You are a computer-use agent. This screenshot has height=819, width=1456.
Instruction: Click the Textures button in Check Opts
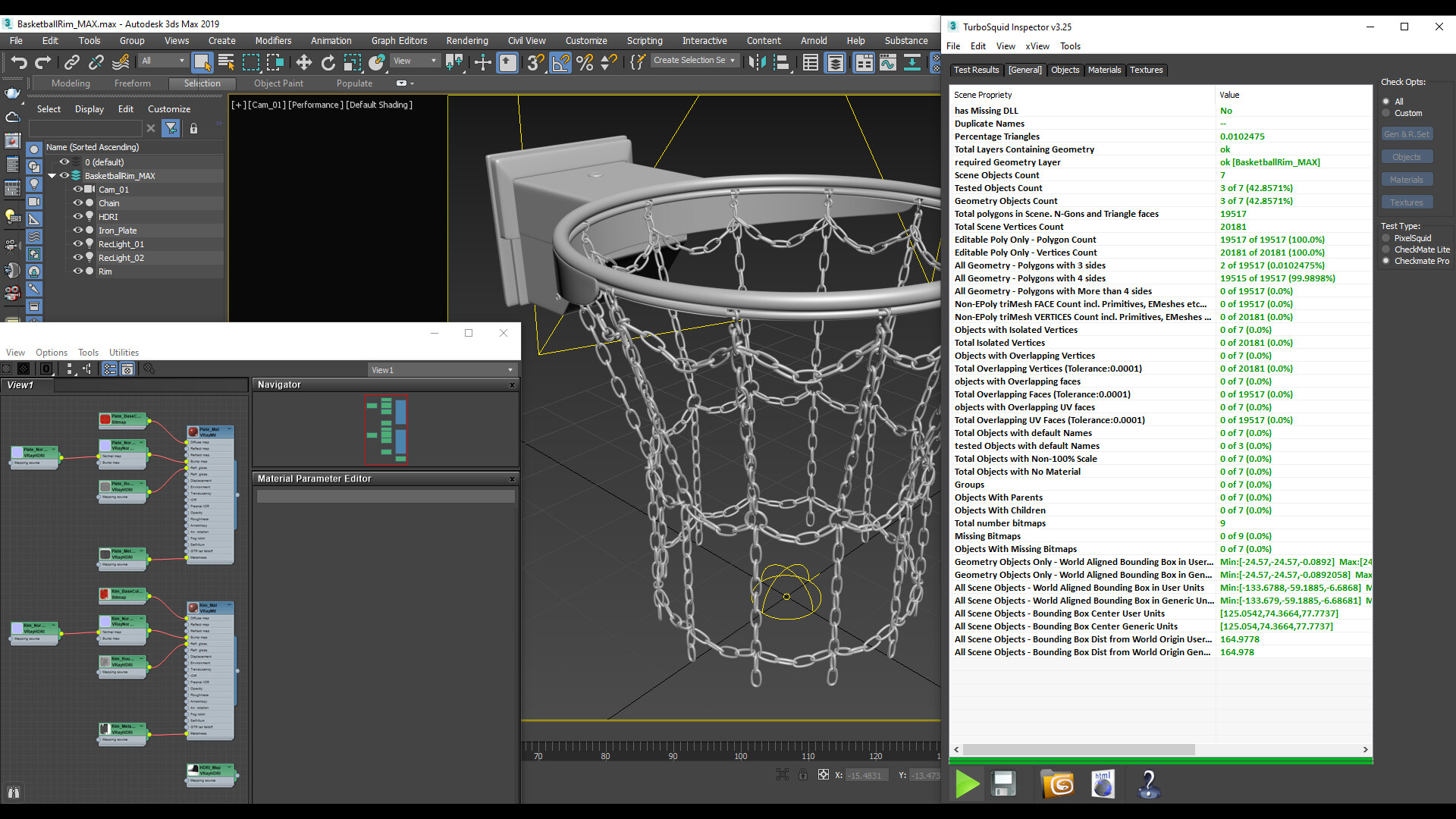pyautogui.click(x=1406, y=202)
